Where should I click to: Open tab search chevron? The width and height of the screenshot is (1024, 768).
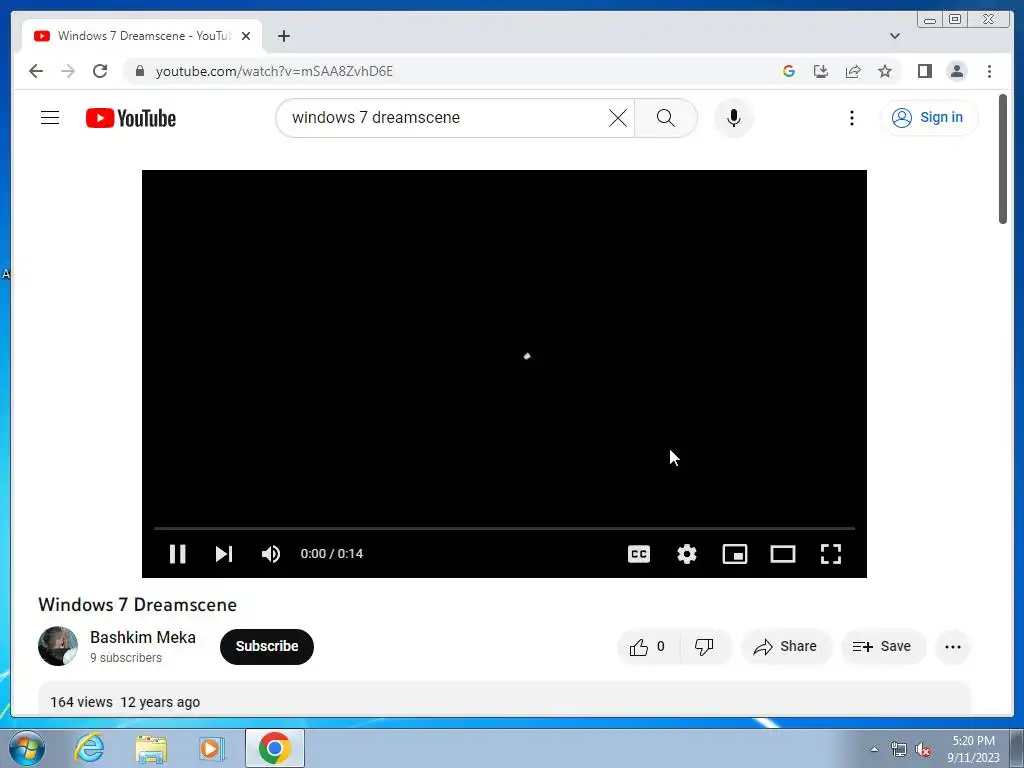[x=895, y=36]
